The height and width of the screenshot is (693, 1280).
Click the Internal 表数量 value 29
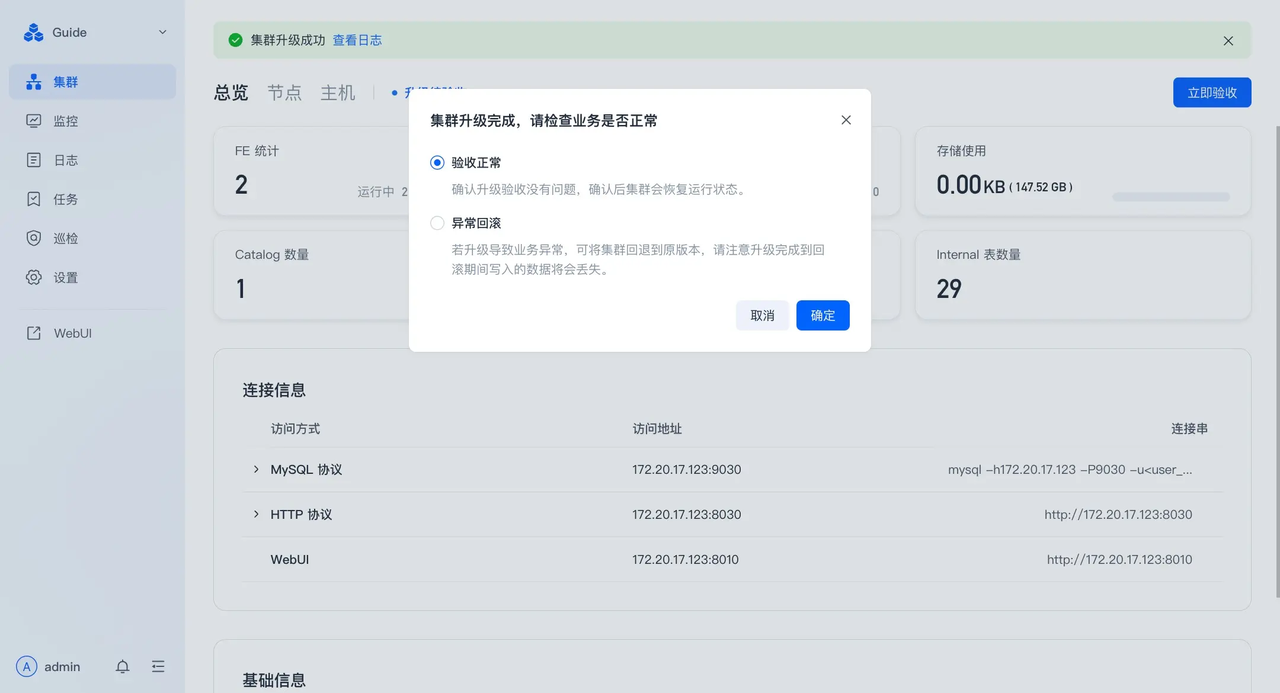pos(949,289)
